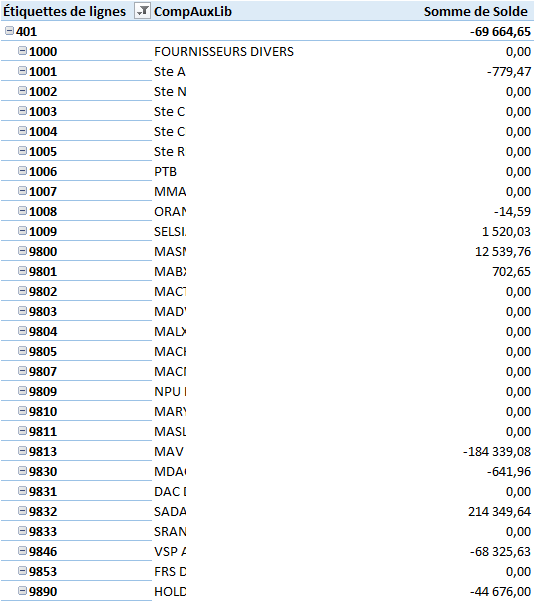534x601 pixels.
Task: Click the row label 9830
Action: coord(43,471)
